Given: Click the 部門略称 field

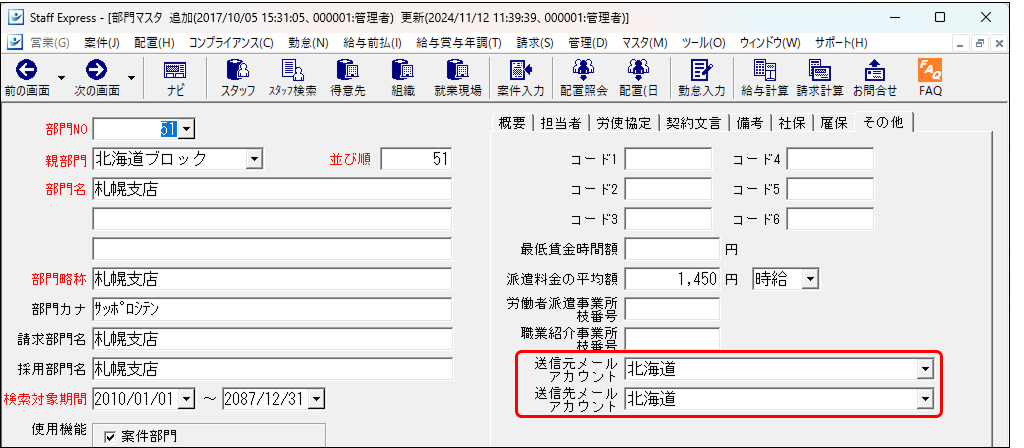Looking at the screenshot, I should 272,279.
